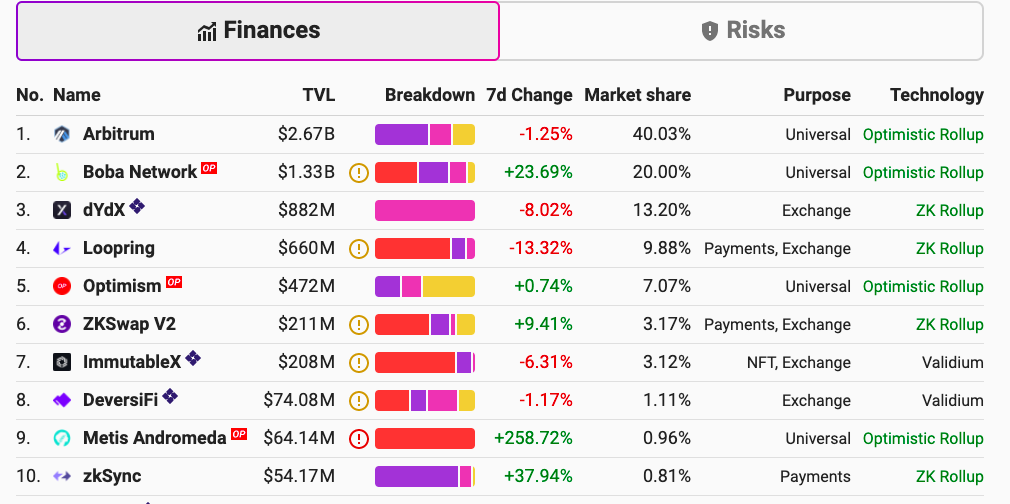Screen dimensions: 1010x504
Task: Open the Arbitrum project page link
Action: tap(119, 134)
